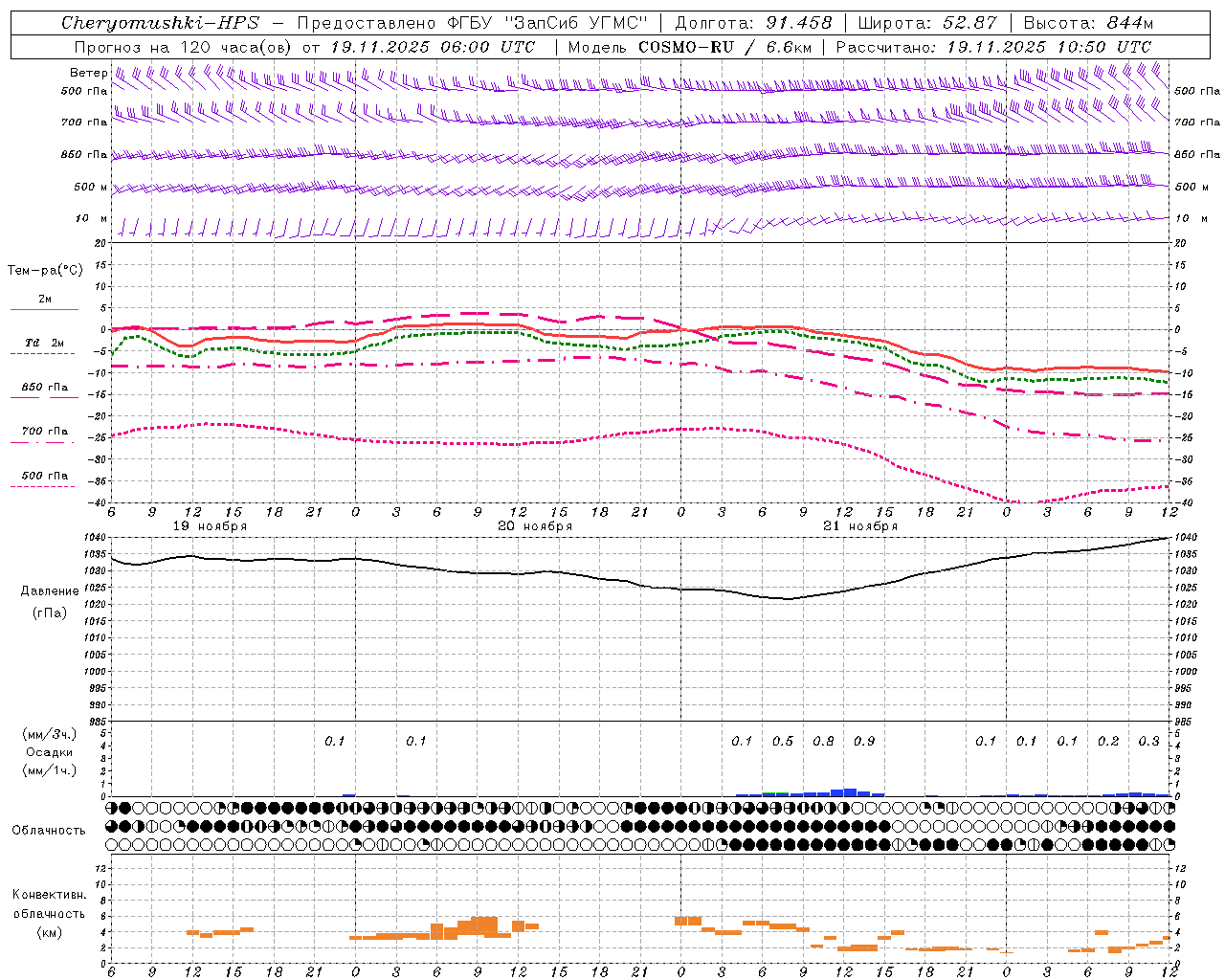Click the (гПа) unit under Давление

pyautogui.click(x=49, y=613)
